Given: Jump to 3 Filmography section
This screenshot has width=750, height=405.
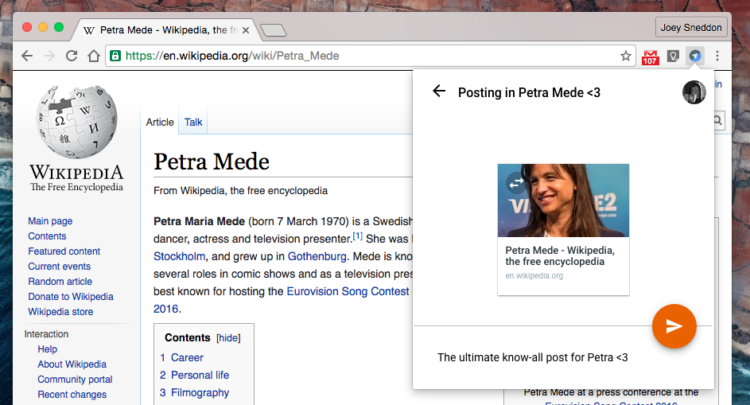Looking at the screenshot, I should (194, 393).
